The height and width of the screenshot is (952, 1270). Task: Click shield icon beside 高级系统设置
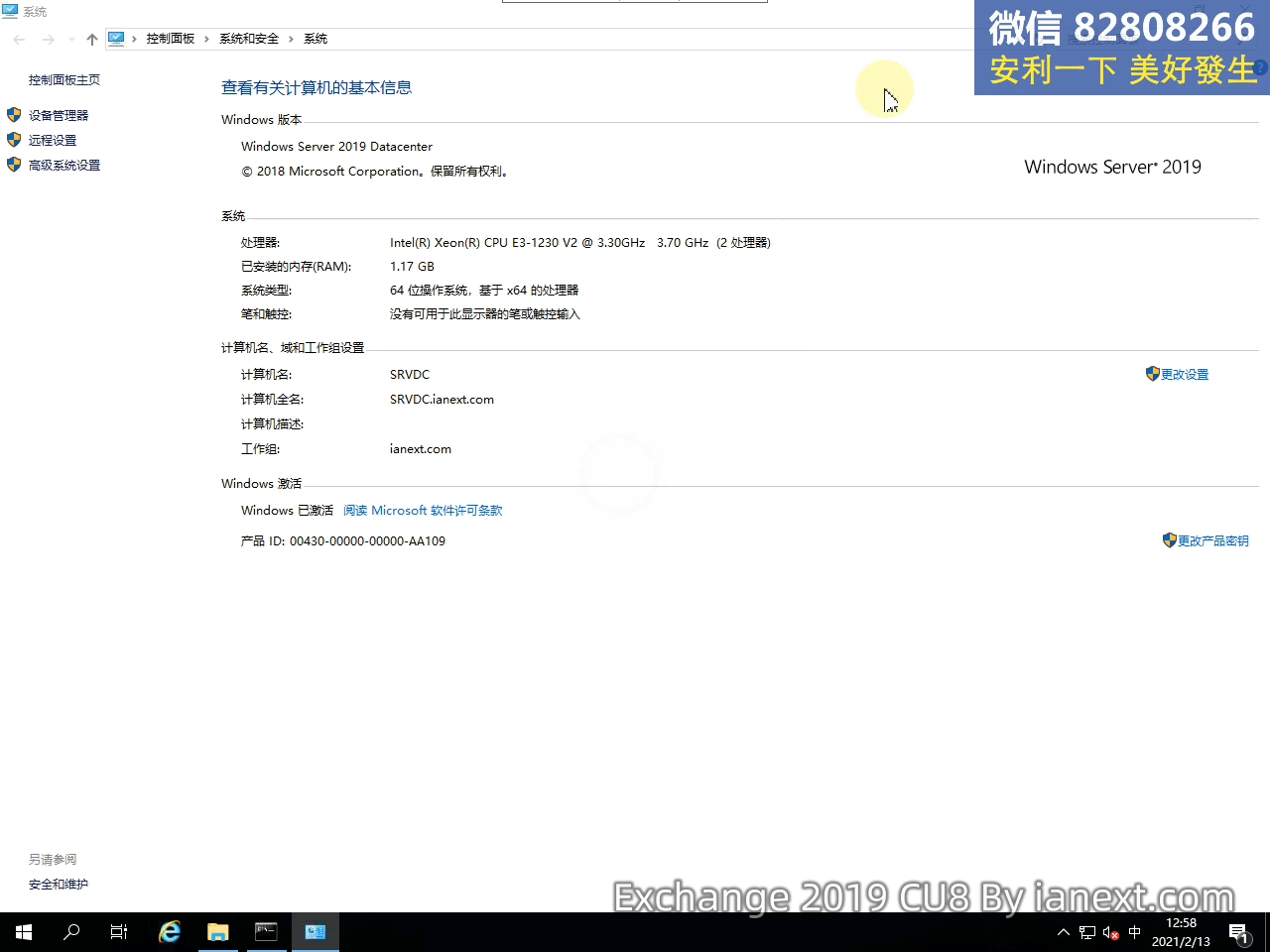pos(14,165)
